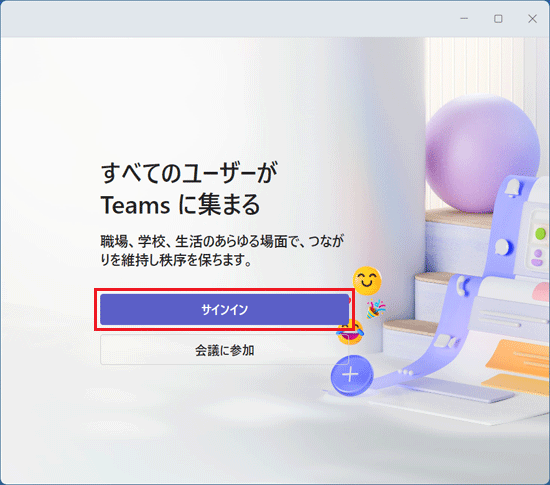
Task: Maximize the Teams window
Action: click(498, 19)
